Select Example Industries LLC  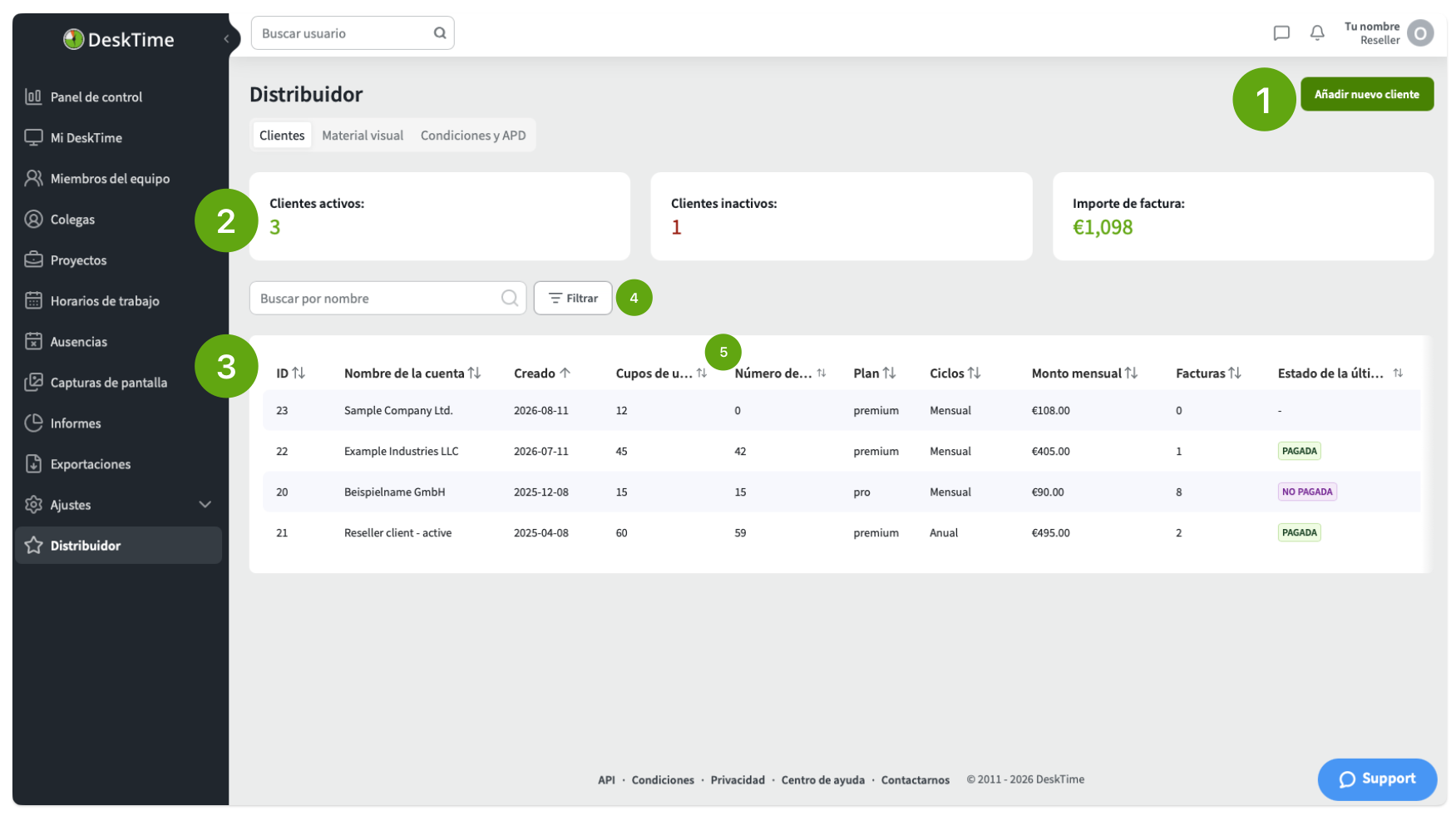coord(402,451)
